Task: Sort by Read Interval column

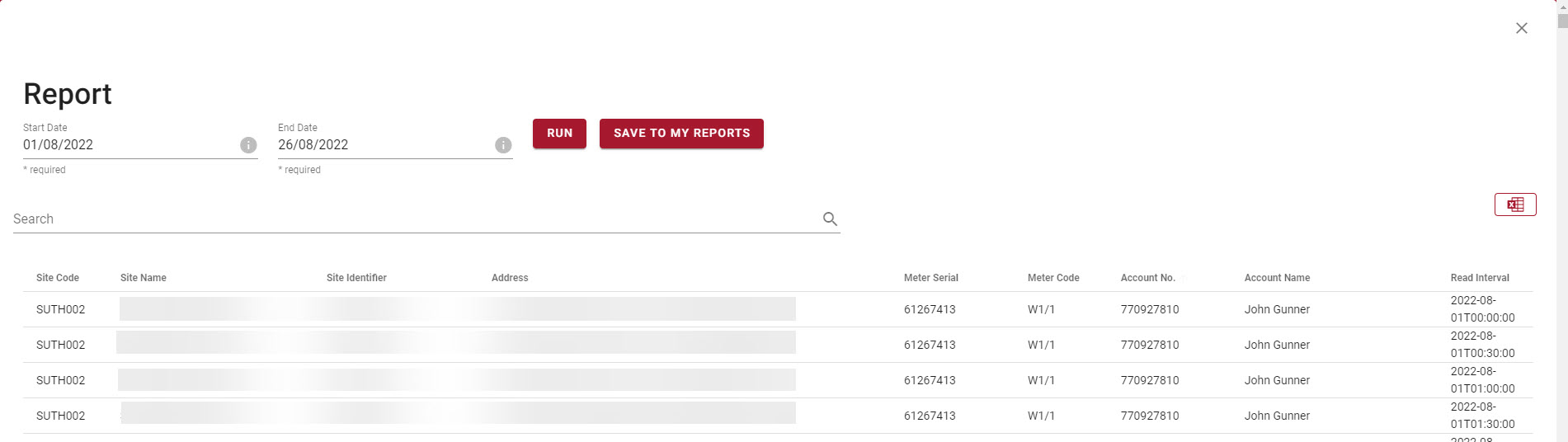Action: 1480,278
